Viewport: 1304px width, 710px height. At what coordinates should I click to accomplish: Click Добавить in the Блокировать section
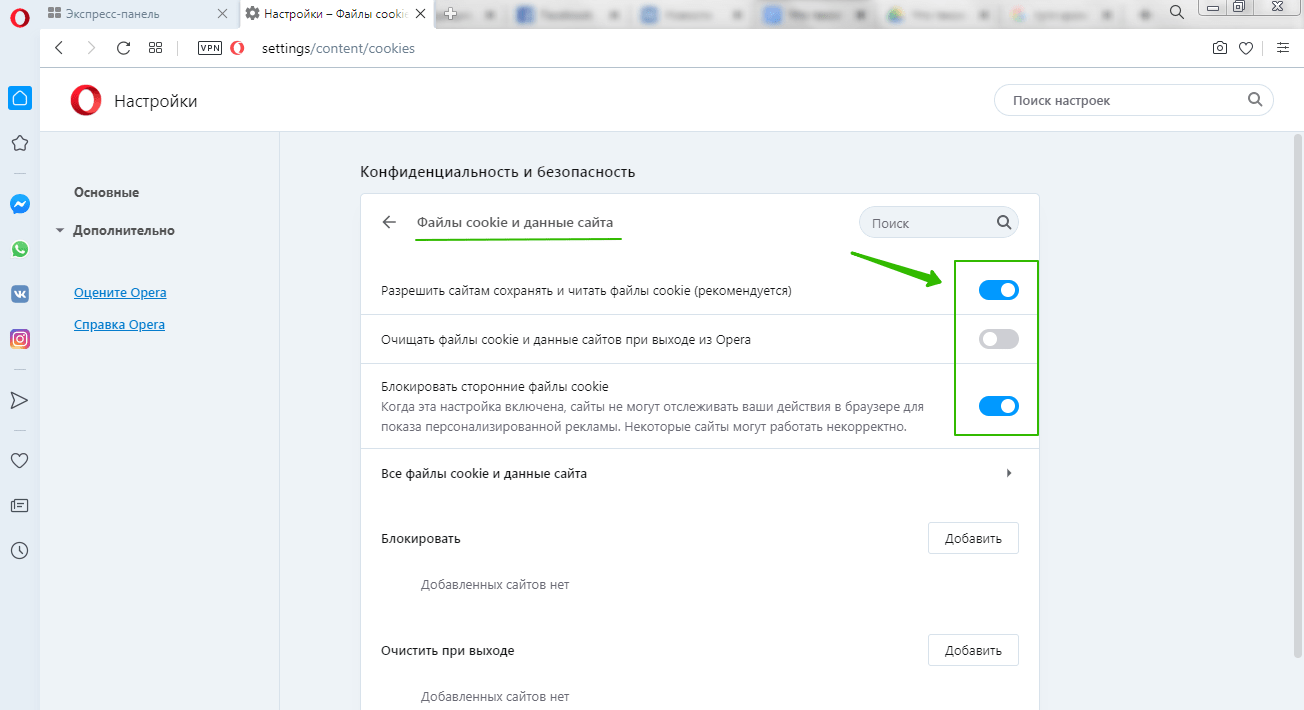pyautogui.click(x=973, y=538)
